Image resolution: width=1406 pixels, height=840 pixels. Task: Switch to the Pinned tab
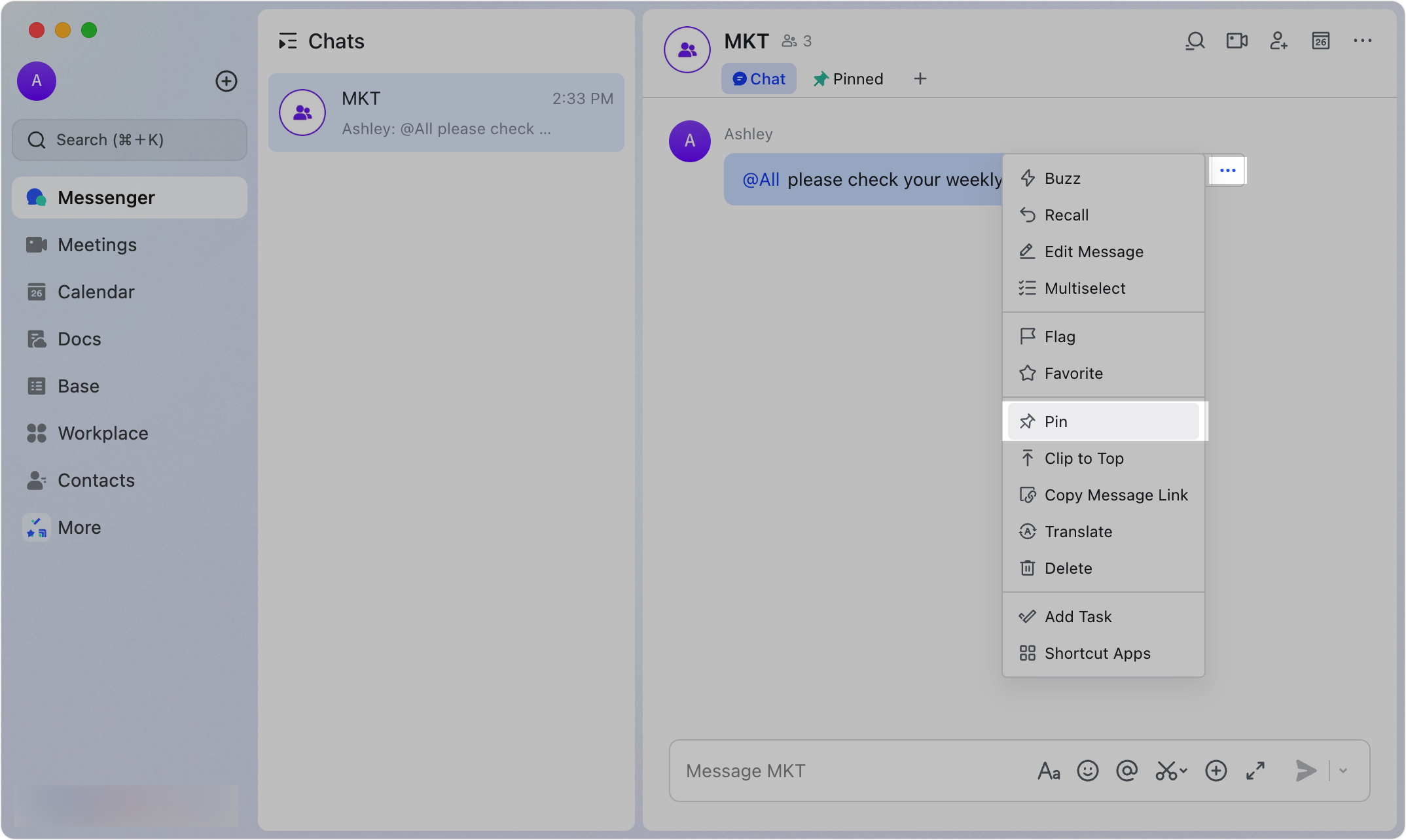tap(848, 79)
